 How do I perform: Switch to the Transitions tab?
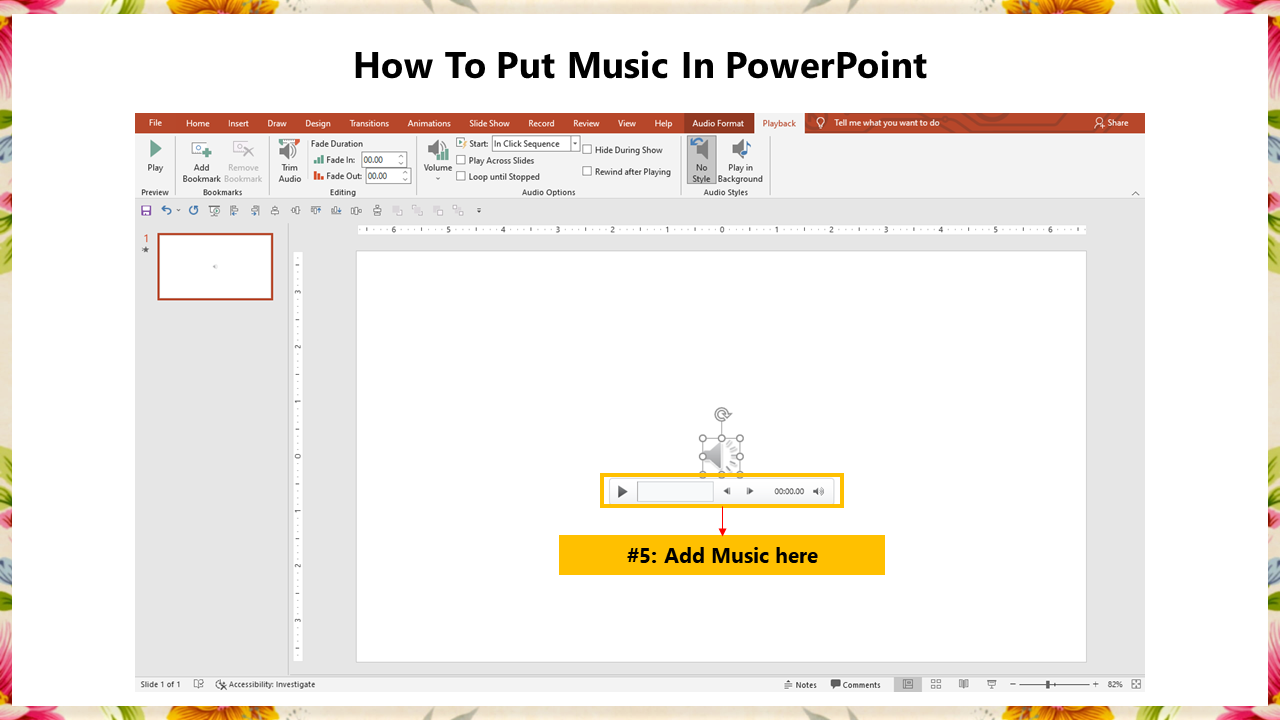(x=369, y=123)
